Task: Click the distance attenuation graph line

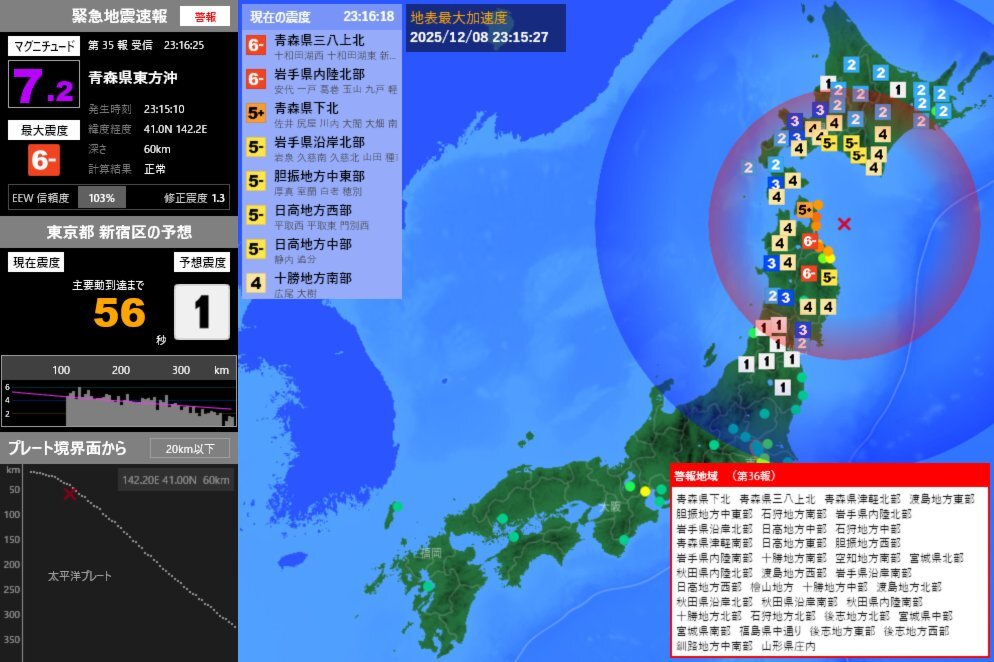Action: click(x=120, y=400)
